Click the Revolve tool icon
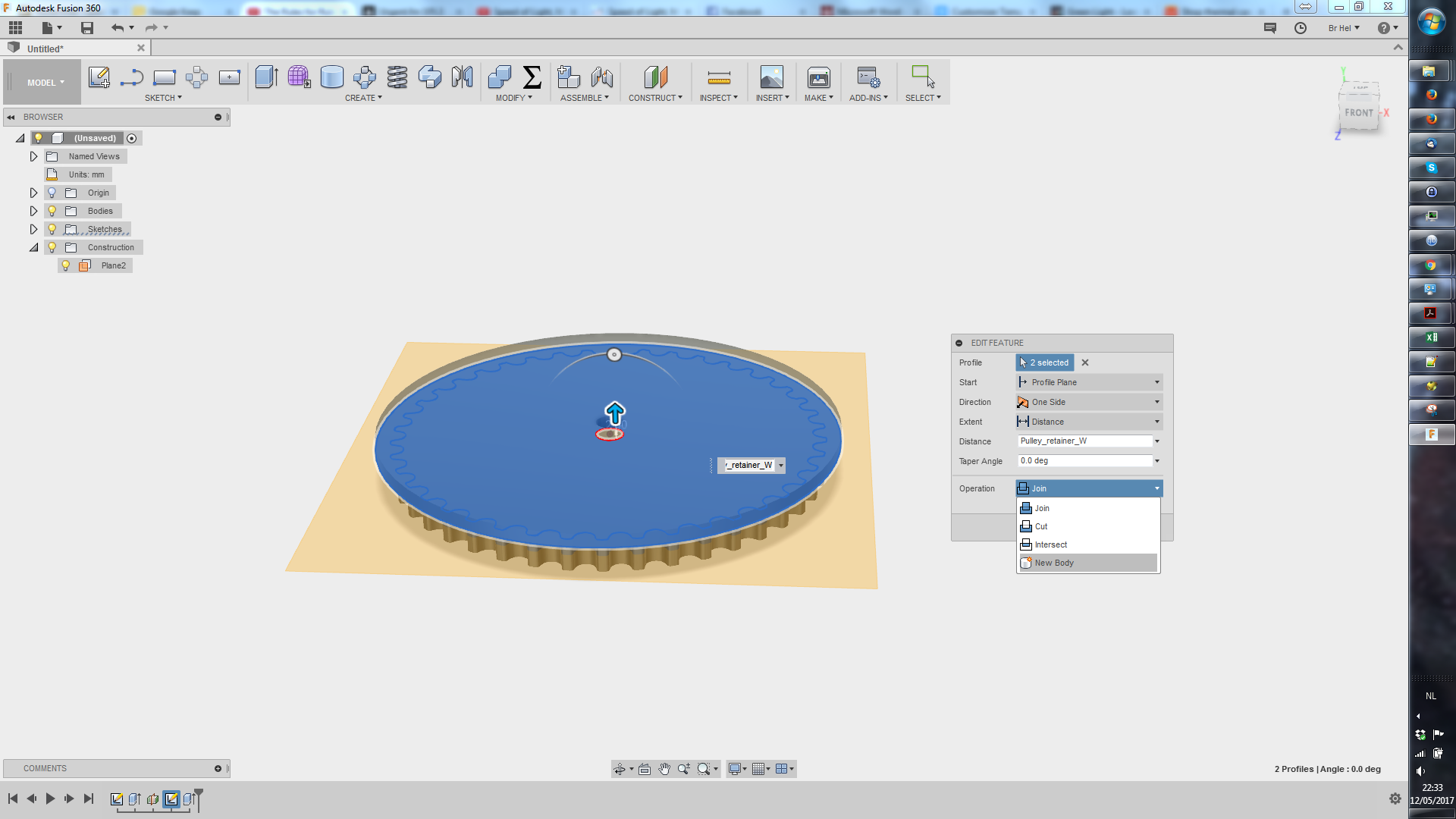This screenshot has width=1456, height=819. (x=331, y=77)
